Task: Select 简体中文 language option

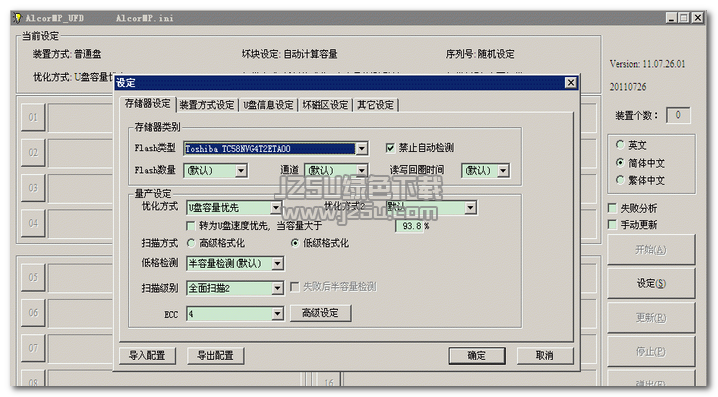Action: click(620, 163)
